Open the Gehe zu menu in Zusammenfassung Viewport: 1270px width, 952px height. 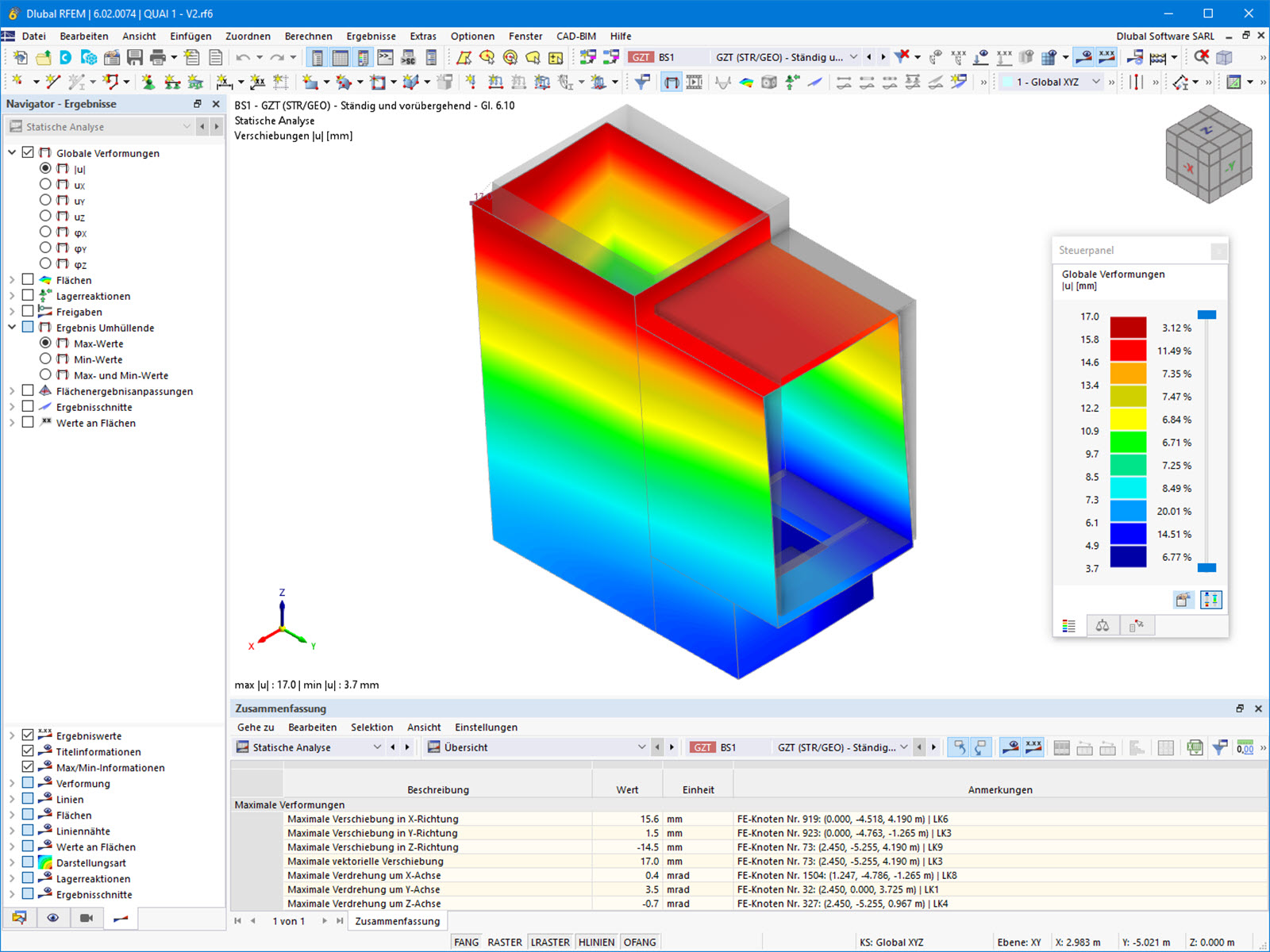[256, 727]
